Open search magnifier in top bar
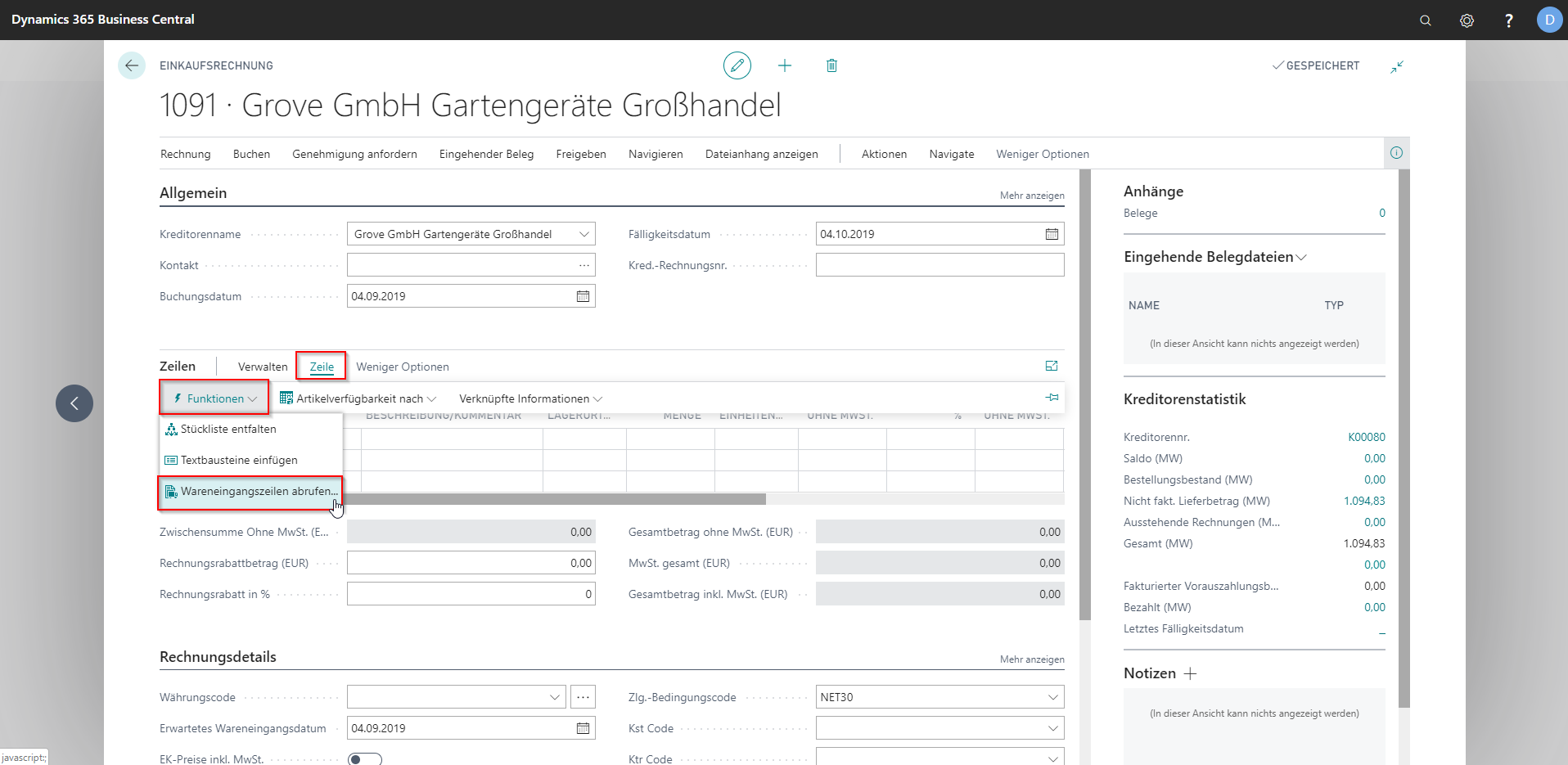 (x=1426, y=20)
